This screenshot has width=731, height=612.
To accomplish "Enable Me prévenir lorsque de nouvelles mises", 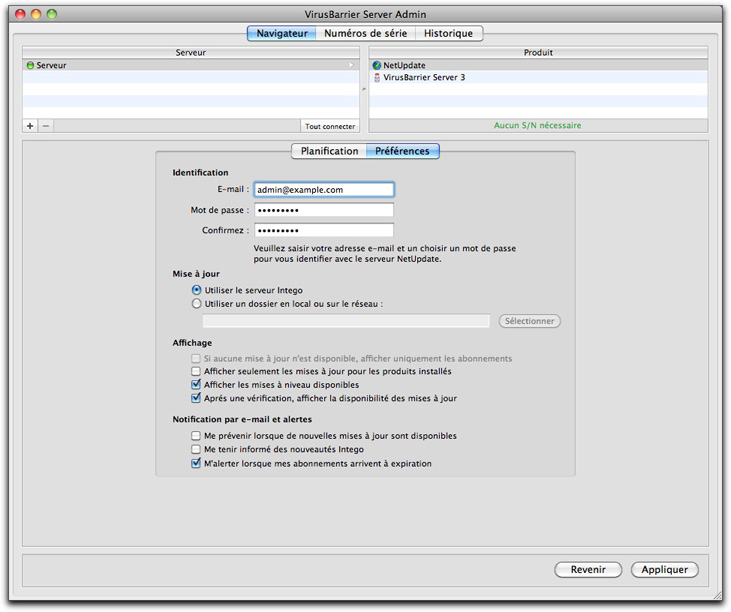I will pos(196,436).
